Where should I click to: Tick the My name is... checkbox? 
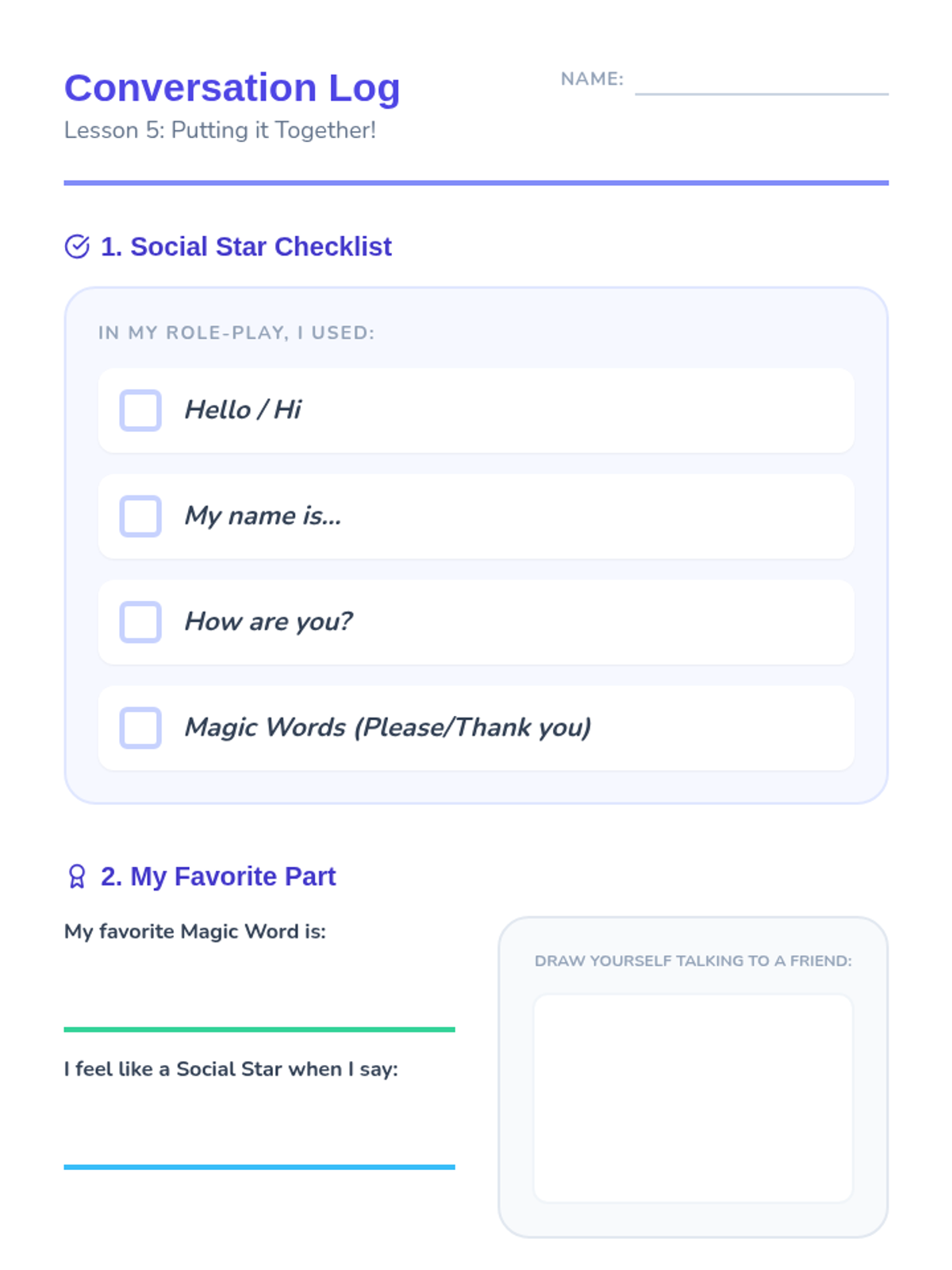(x=140, y=516)
